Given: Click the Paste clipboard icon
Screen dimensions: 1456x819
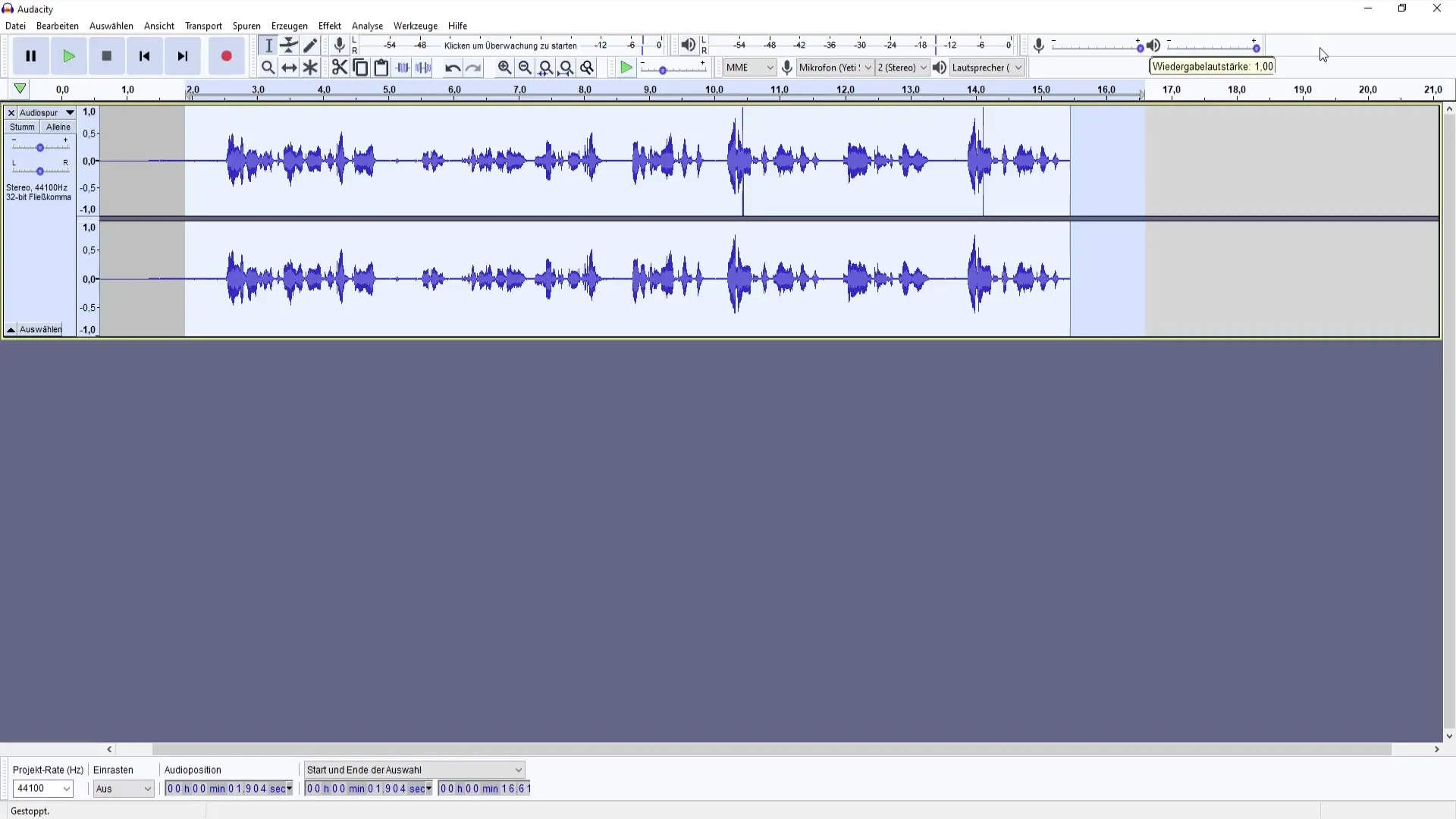Looking at the screenshot, I should [381, 67].
